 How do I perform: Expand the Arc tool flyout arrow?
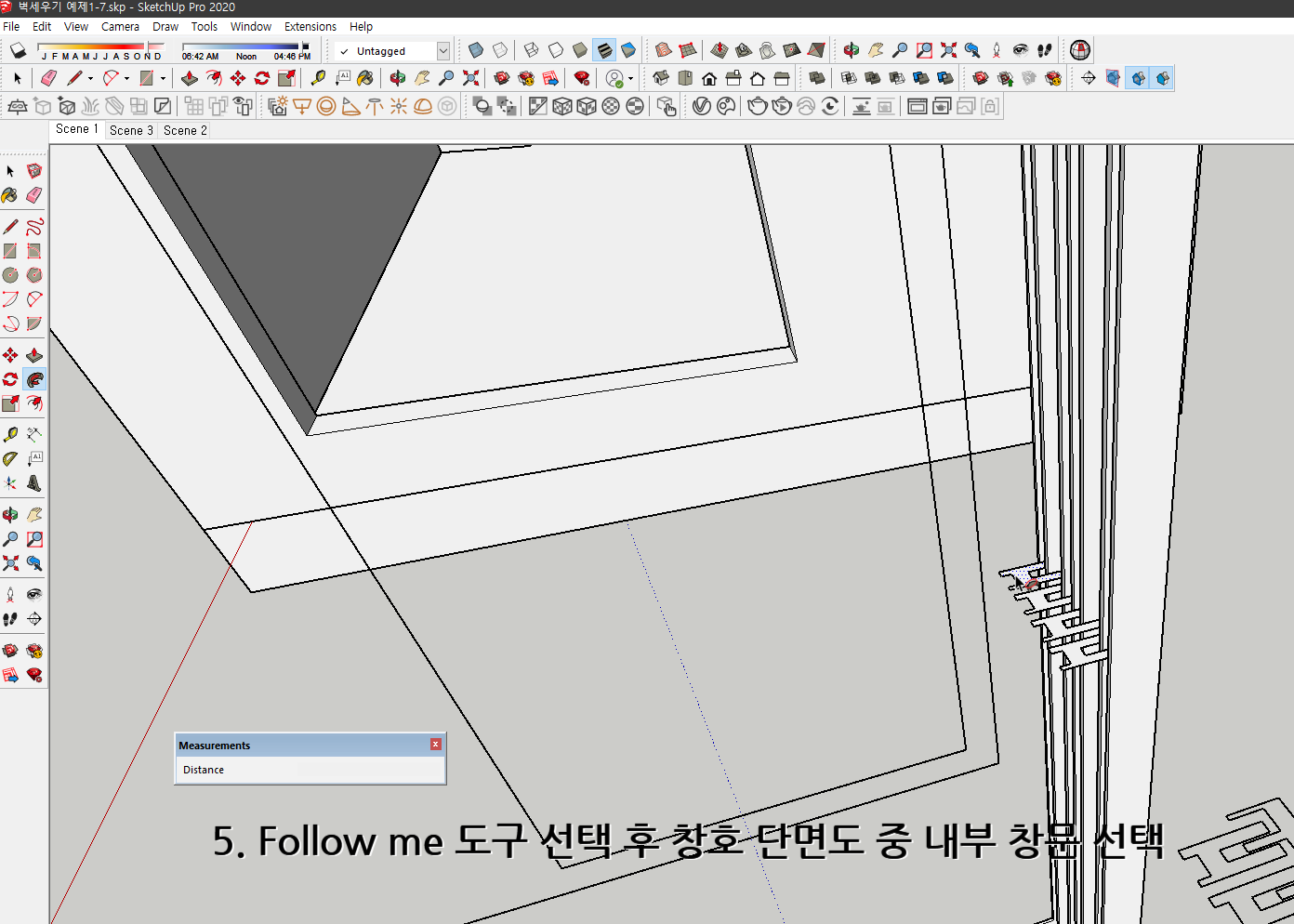point(126,78)
